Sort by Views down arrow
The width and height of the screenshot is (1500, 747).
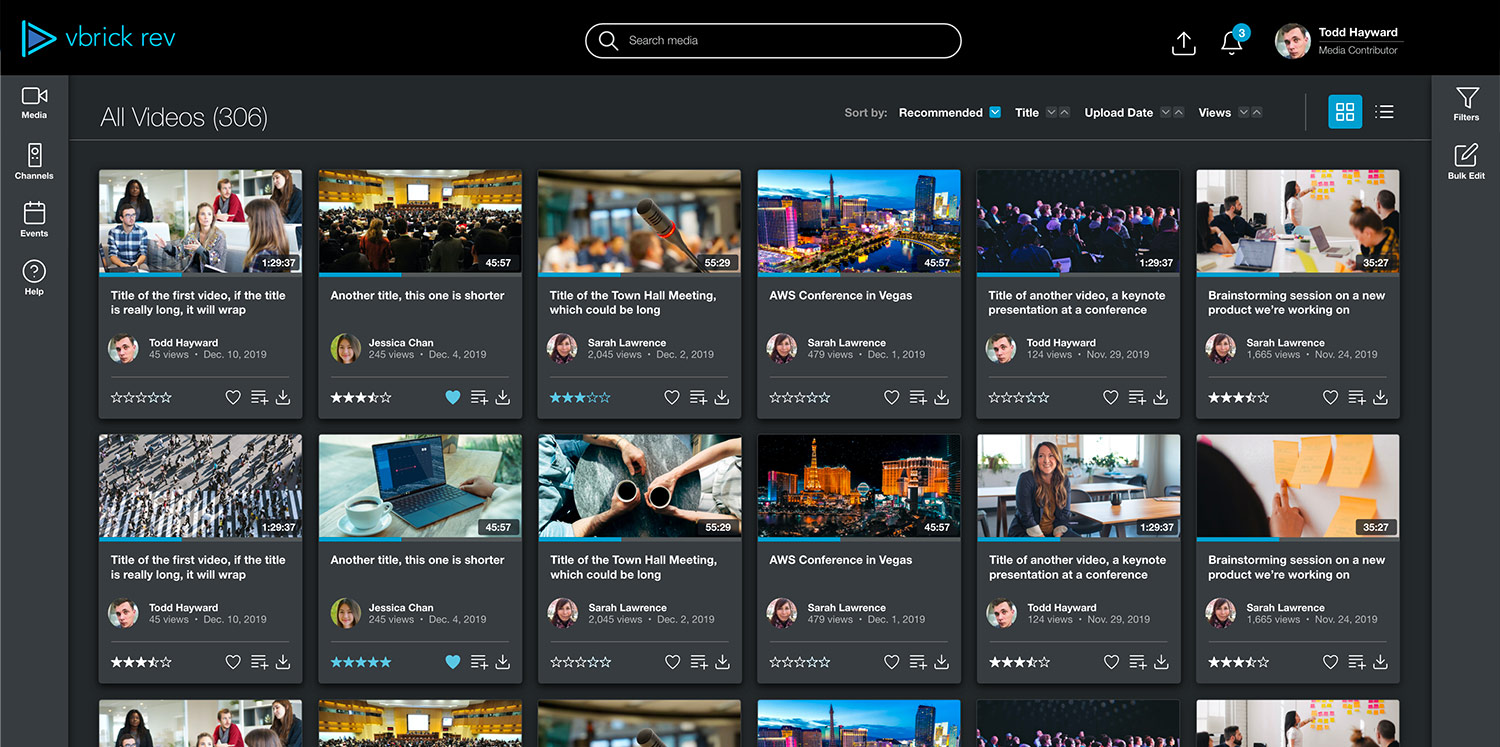pyautogui.click(x=1243, y=113)
